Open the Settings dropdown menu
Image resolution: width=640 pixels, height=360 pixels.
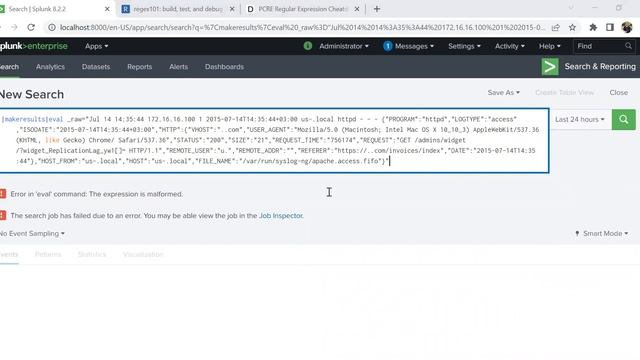click(464, 46)
